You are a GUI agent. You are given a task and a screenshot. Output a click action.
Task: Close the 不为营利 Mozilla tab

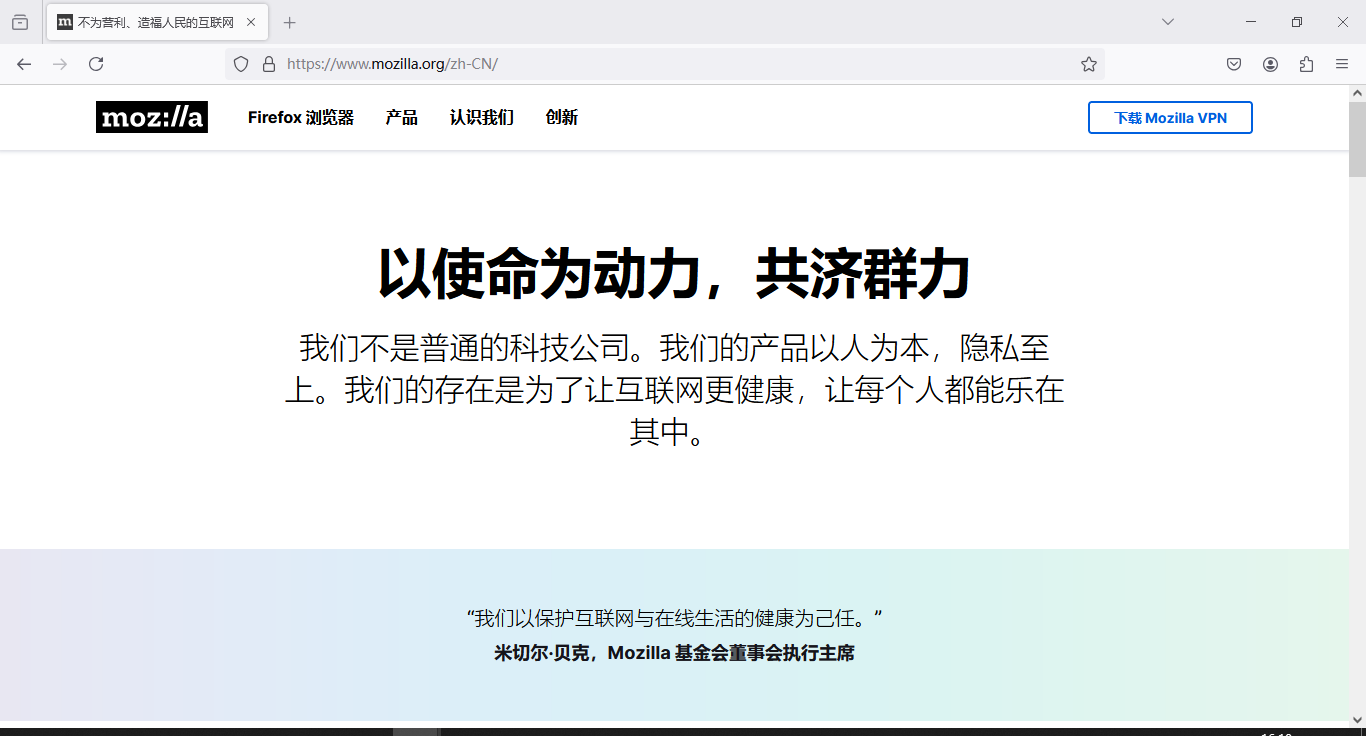click(x=251, y=22)
